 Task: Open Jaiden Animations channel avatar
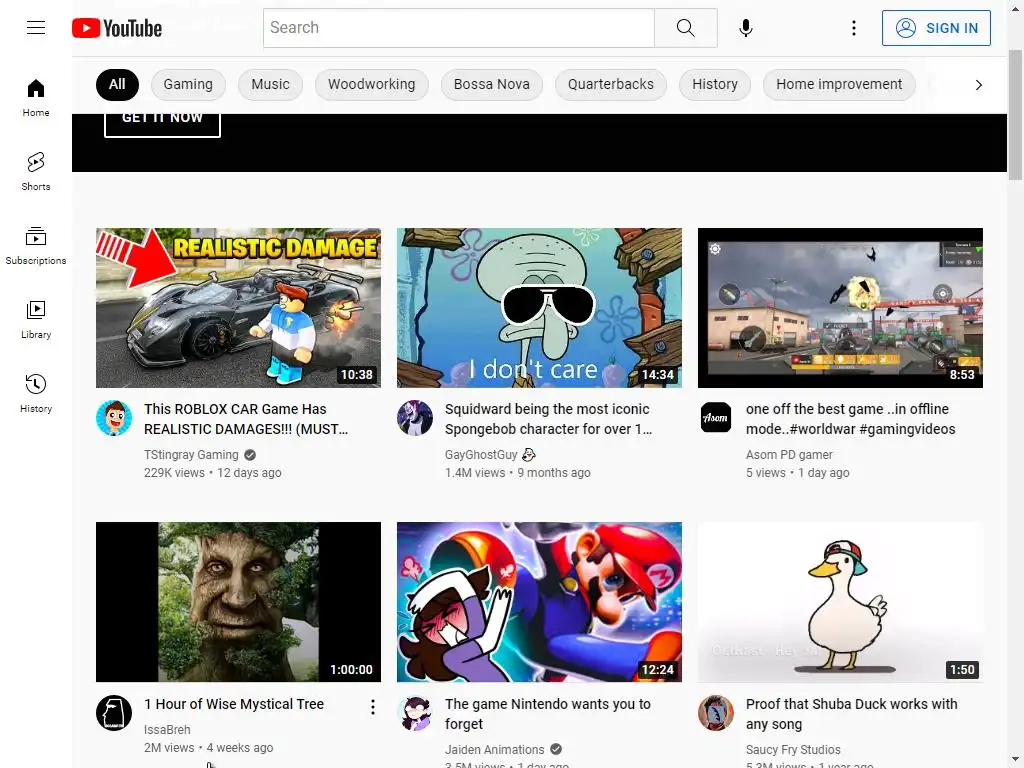coord(415,712)
